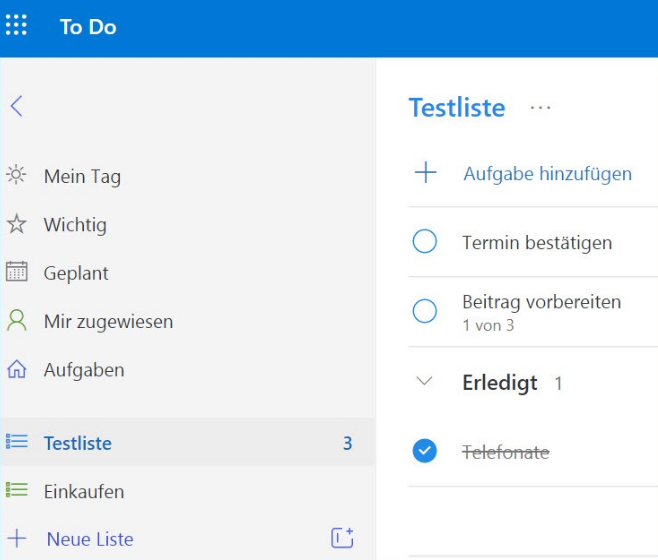Screen dimensions: 658x560
Task: Click the plus icon beside Aufgabe hinzufügen
Action: (x=426, y=172)
